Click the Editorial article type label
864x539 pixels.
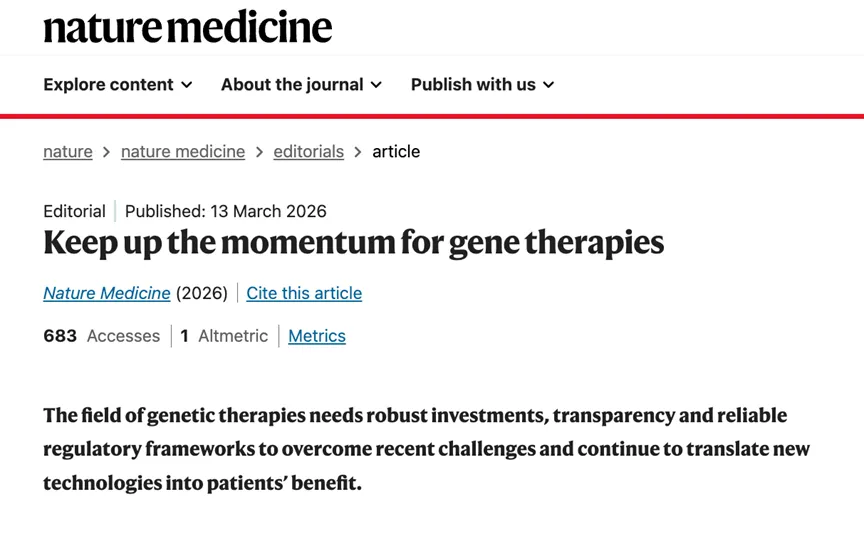point(74,211)
